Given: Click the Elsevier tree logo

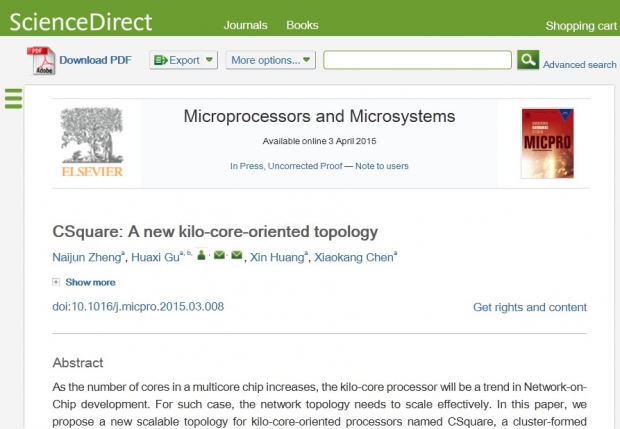Looking at the screenshot, I should (92, 142).
